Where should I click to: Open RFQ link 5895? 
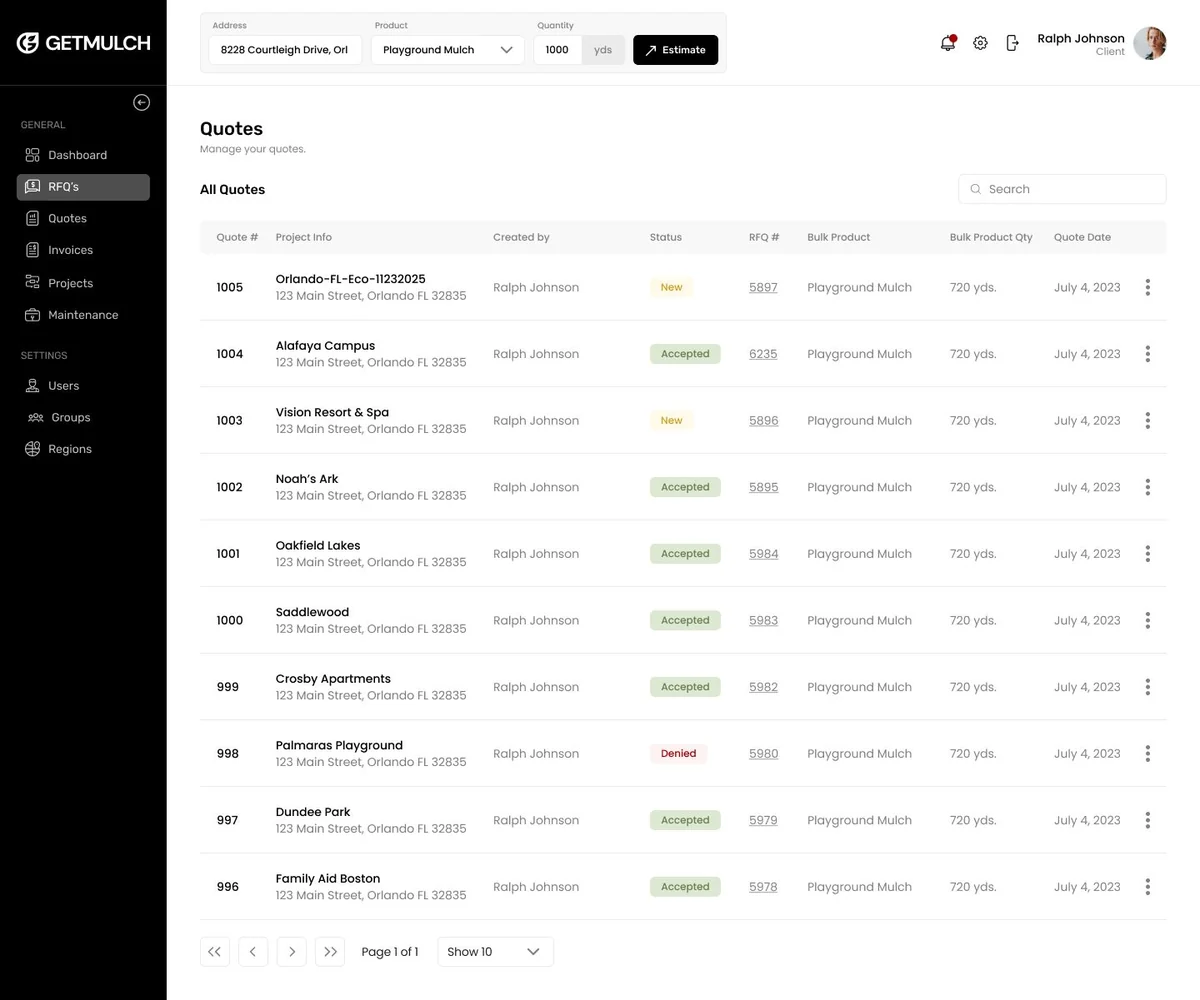(x=763, y=487)
